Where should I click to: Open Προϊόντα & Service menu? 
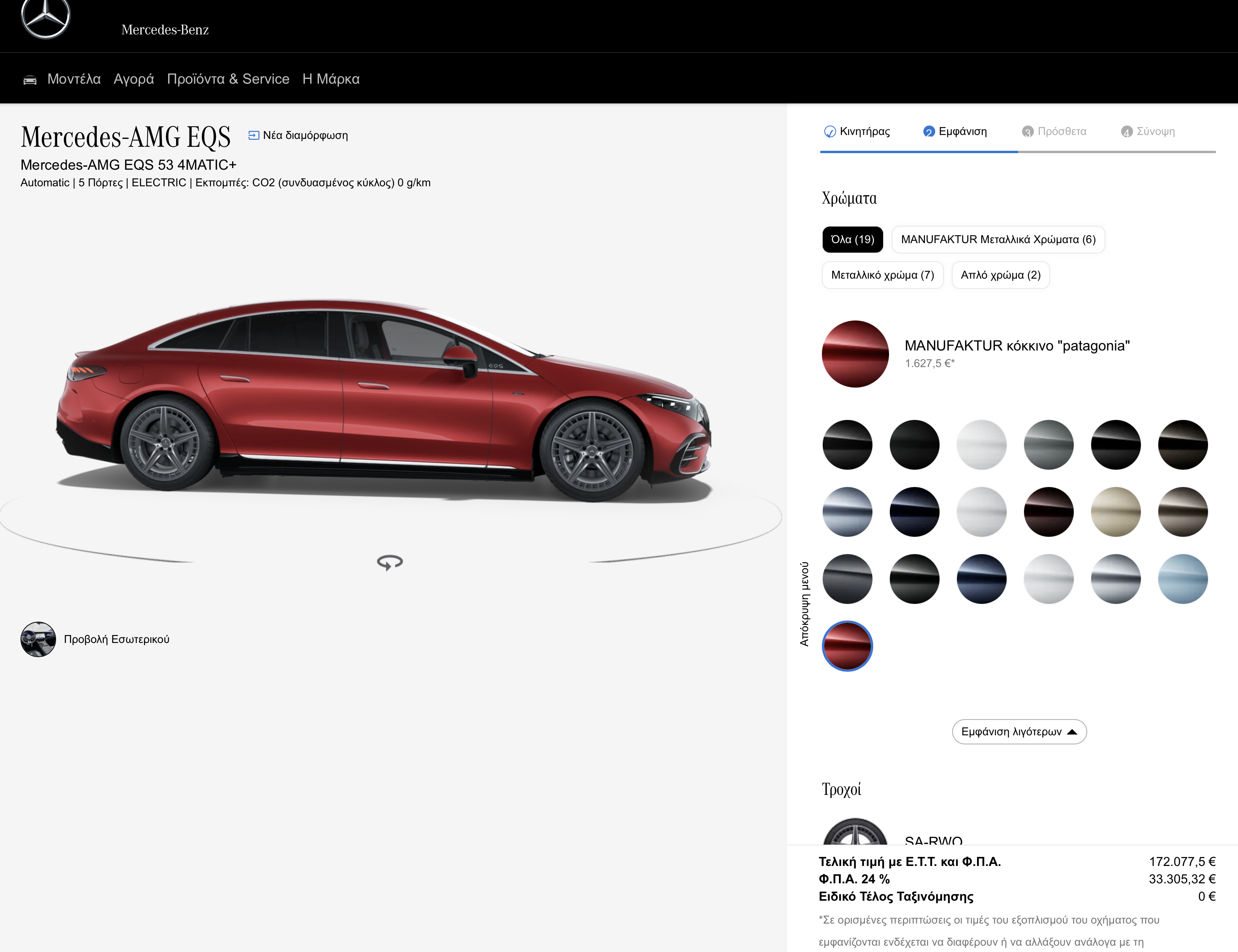[x=228, y=79]
